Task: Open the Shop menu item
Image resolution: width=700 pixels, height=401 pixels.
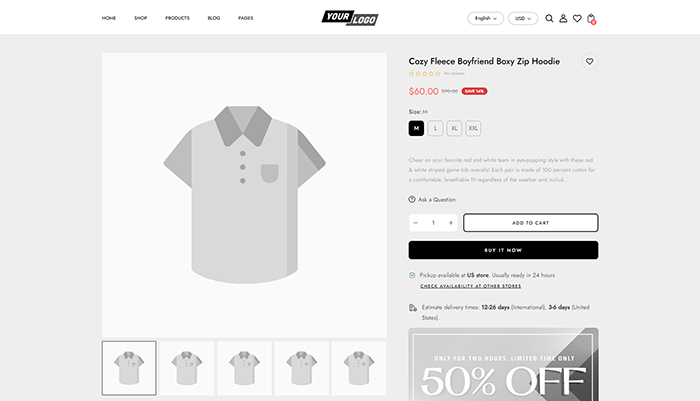Action: [x=140, y=18]
